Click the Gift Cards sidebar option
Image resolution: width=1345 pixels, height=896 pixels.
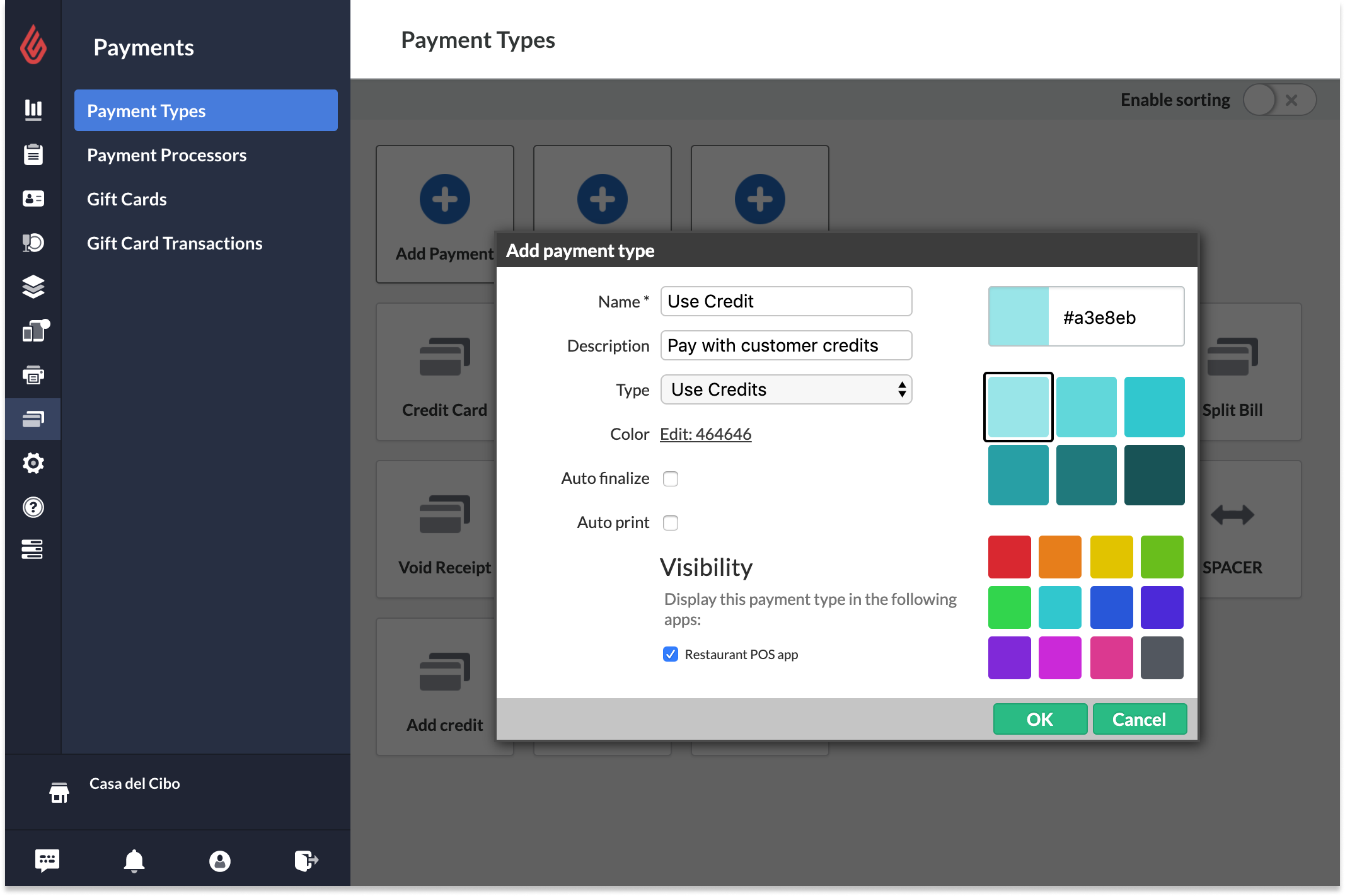127,198
